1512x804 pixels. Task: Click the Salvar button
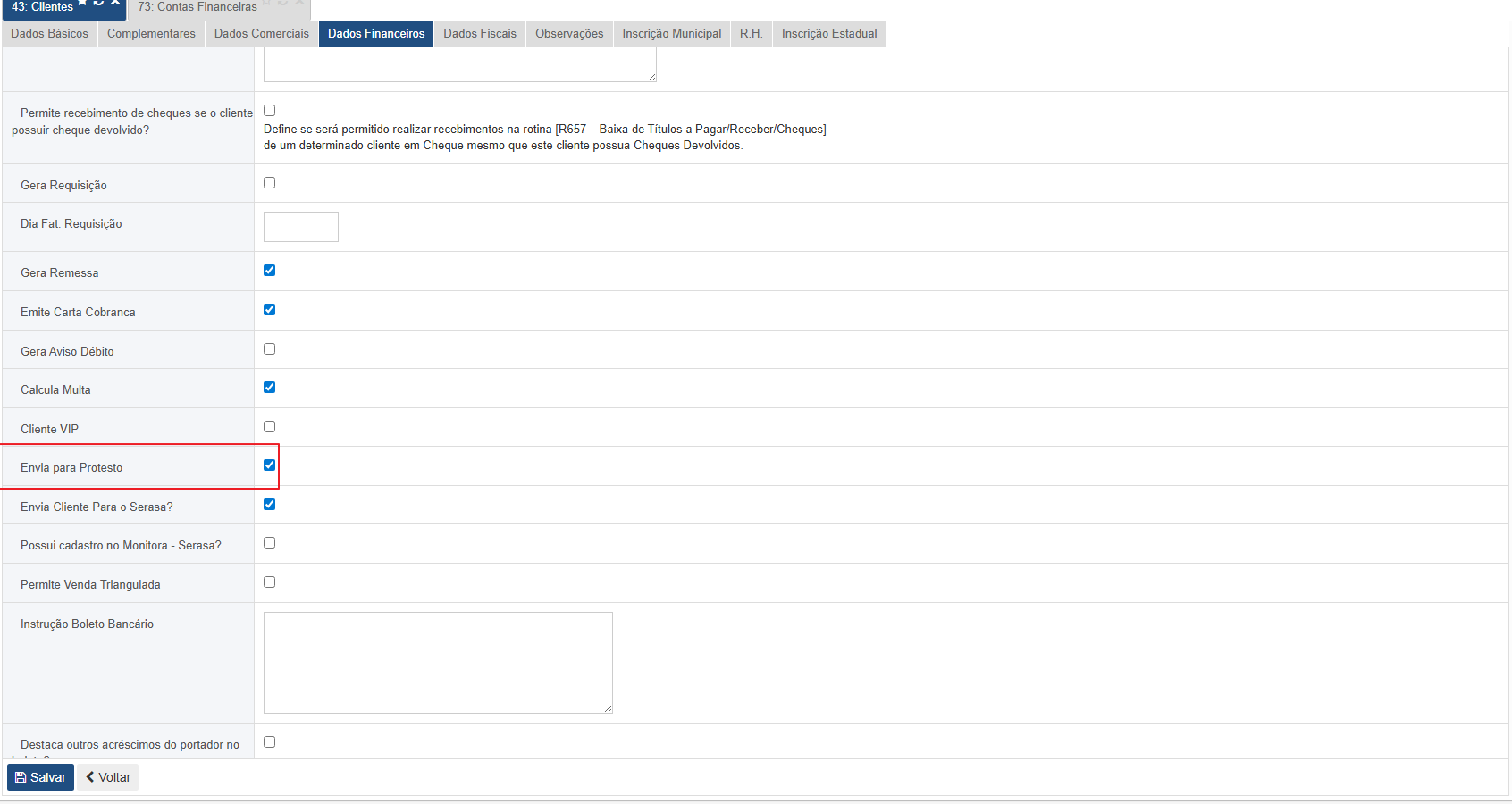pos(40,777)
